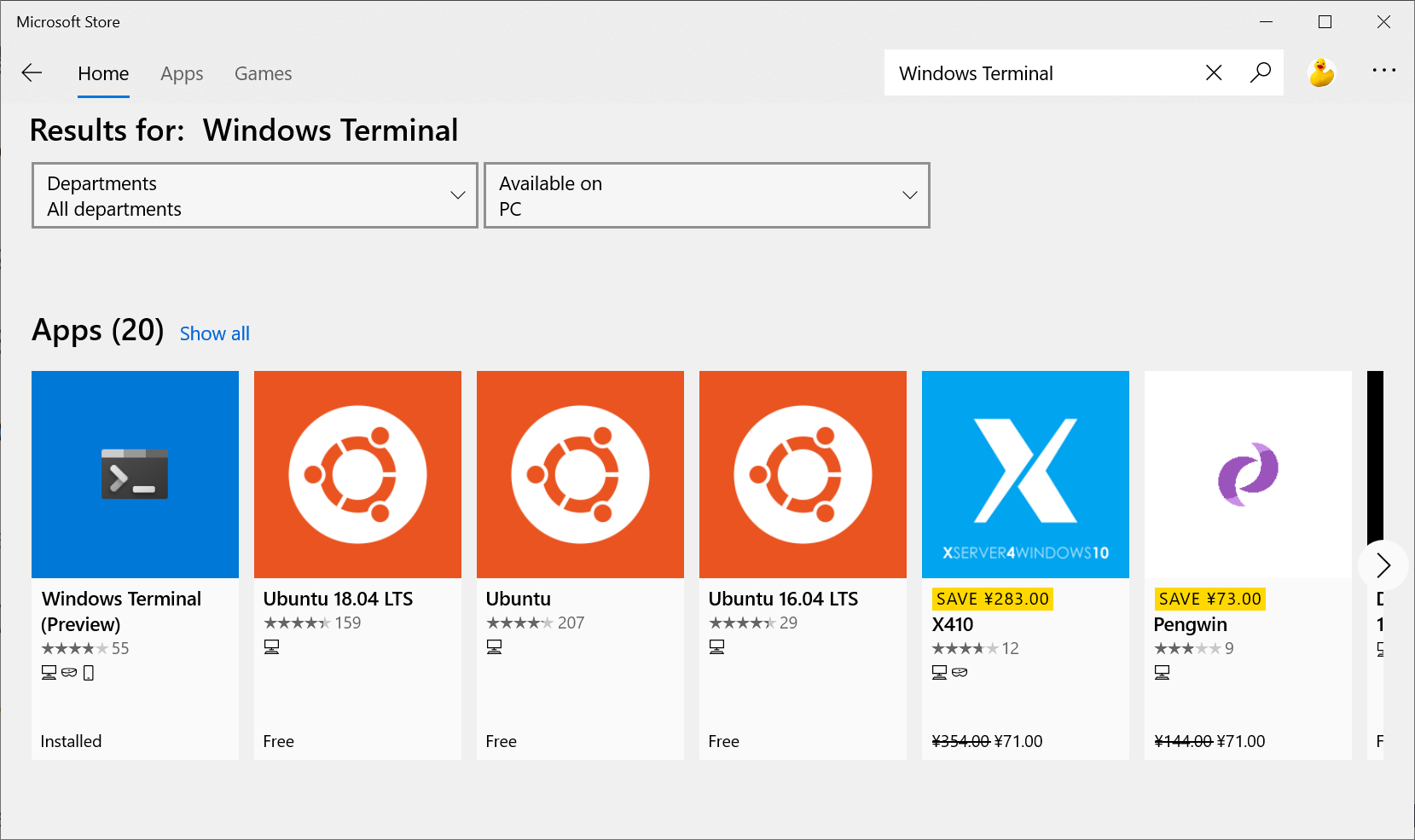
Task: Open the See More ellipsis menu
Action: pos(1383,70)
